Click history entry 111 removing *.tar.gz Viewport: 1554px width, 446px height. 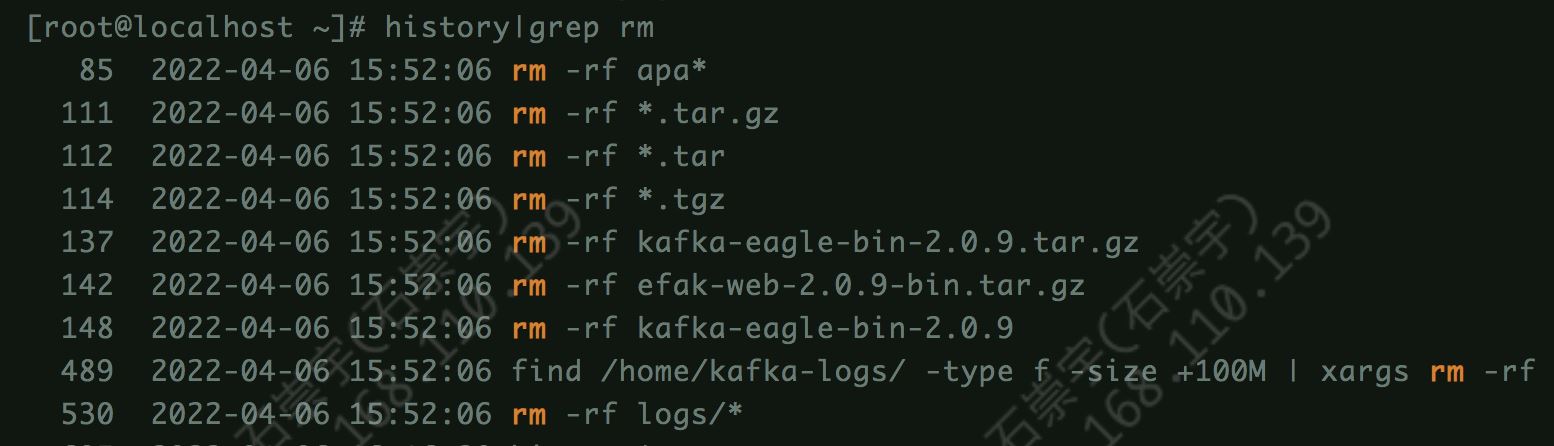point(420,113)
